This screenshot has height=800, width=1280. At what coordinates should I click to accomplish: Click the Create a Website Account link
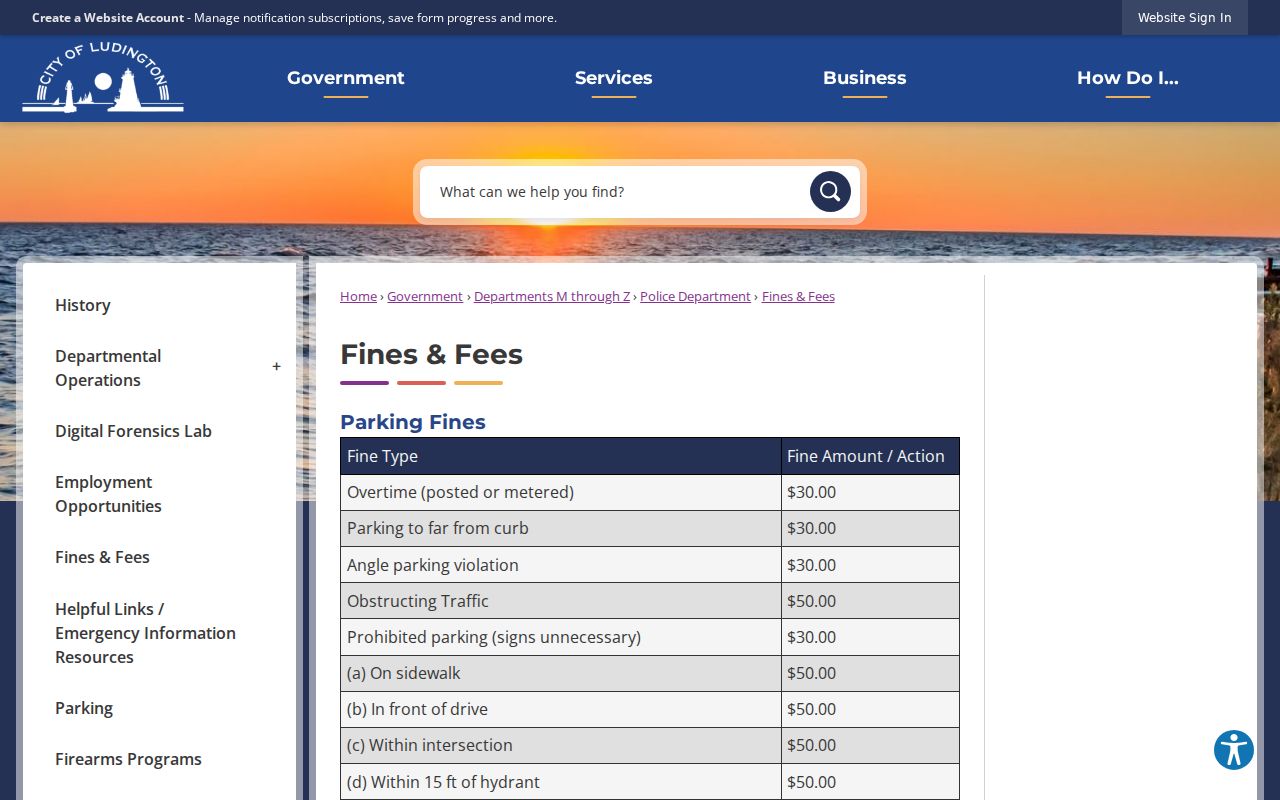108,17
